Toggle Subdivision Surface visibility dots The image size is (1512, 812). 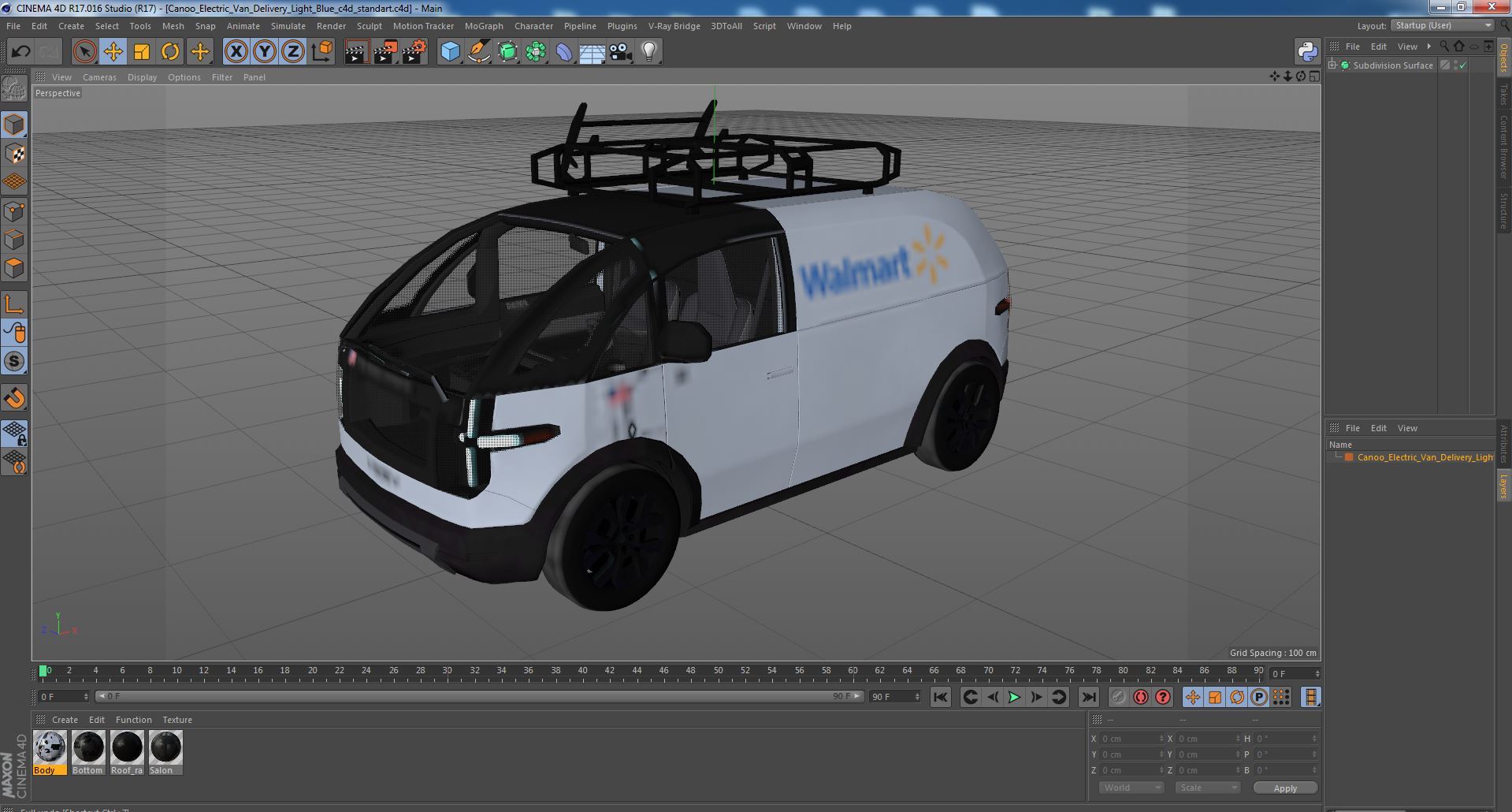[x=1456, y=65]
